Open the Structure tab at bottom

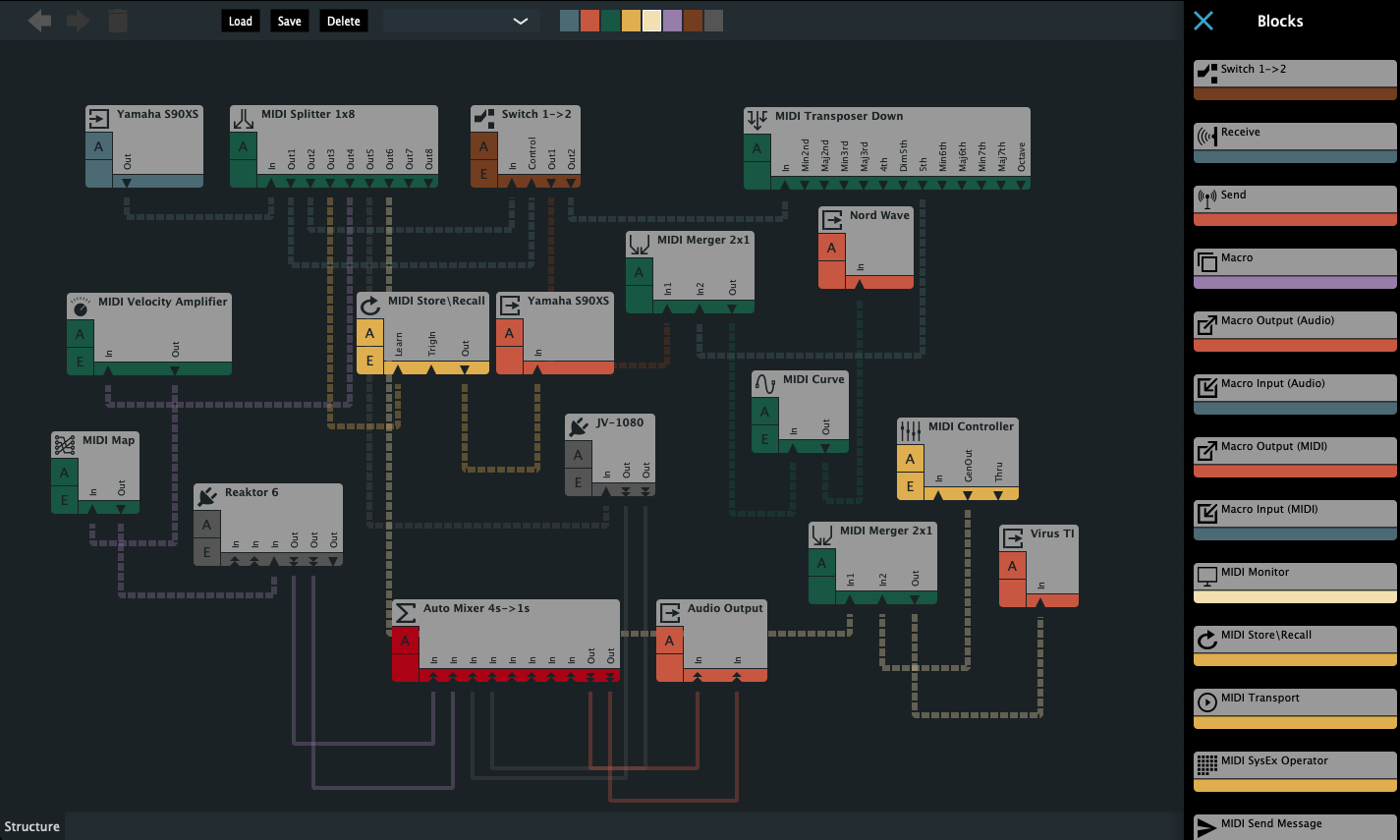32,826
